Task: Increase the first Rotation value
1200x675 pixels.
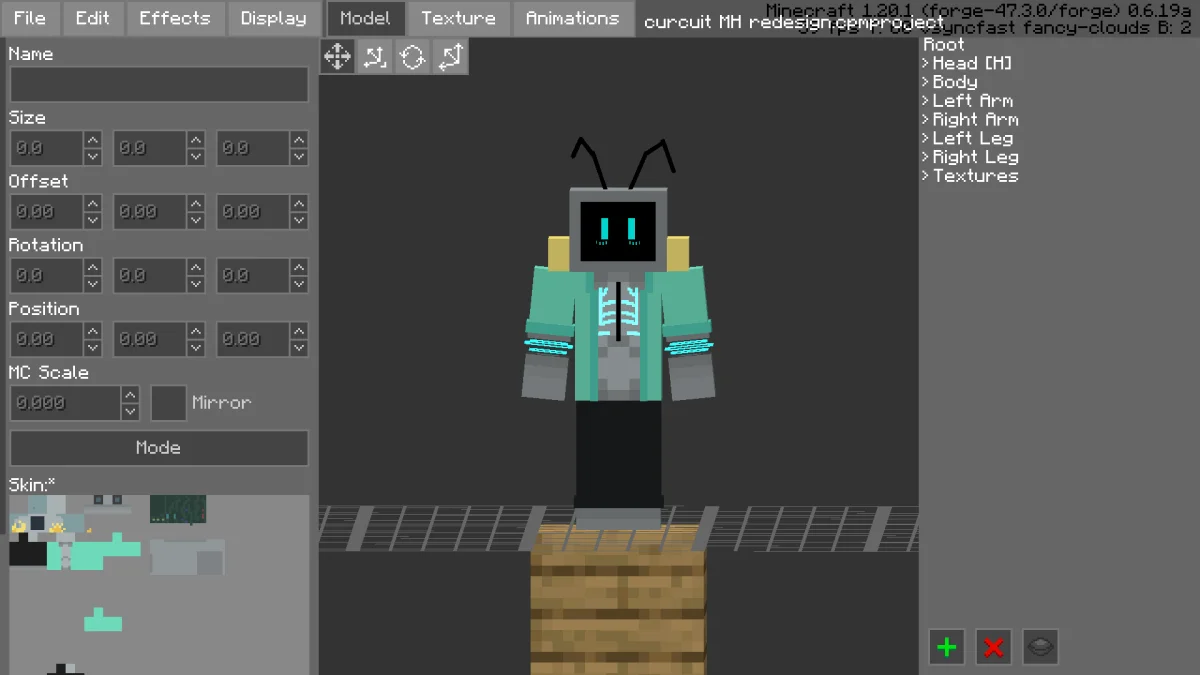Action: point(93,267)
